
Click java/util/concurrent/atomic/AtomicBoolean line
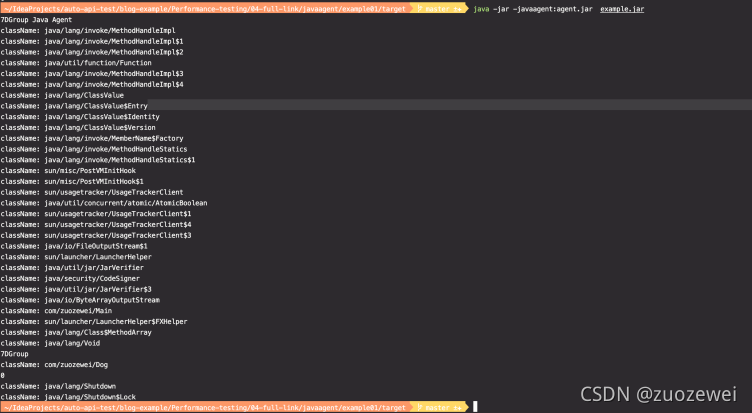(104, 203)
